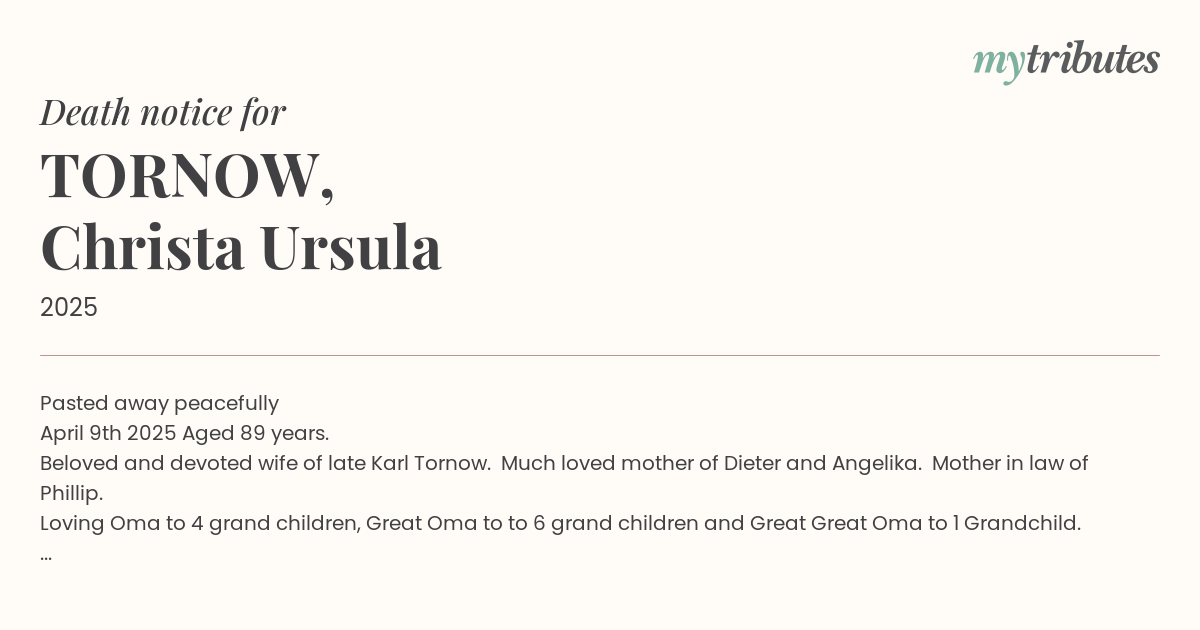Click the 'Death notice for' heading
This screenshot has width=1200, height=630.
point(163,113)
